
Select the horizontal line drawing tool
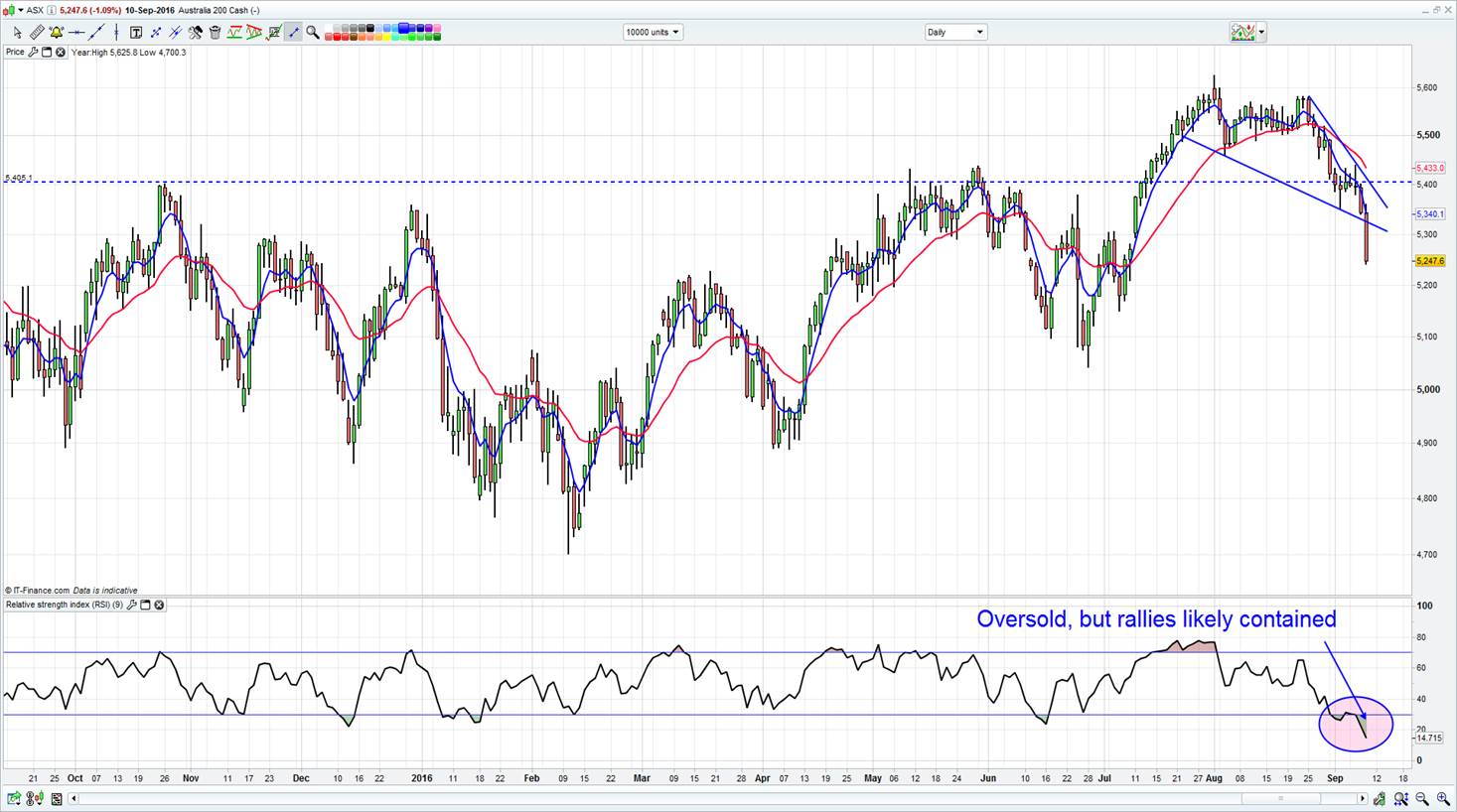[76, 33]
